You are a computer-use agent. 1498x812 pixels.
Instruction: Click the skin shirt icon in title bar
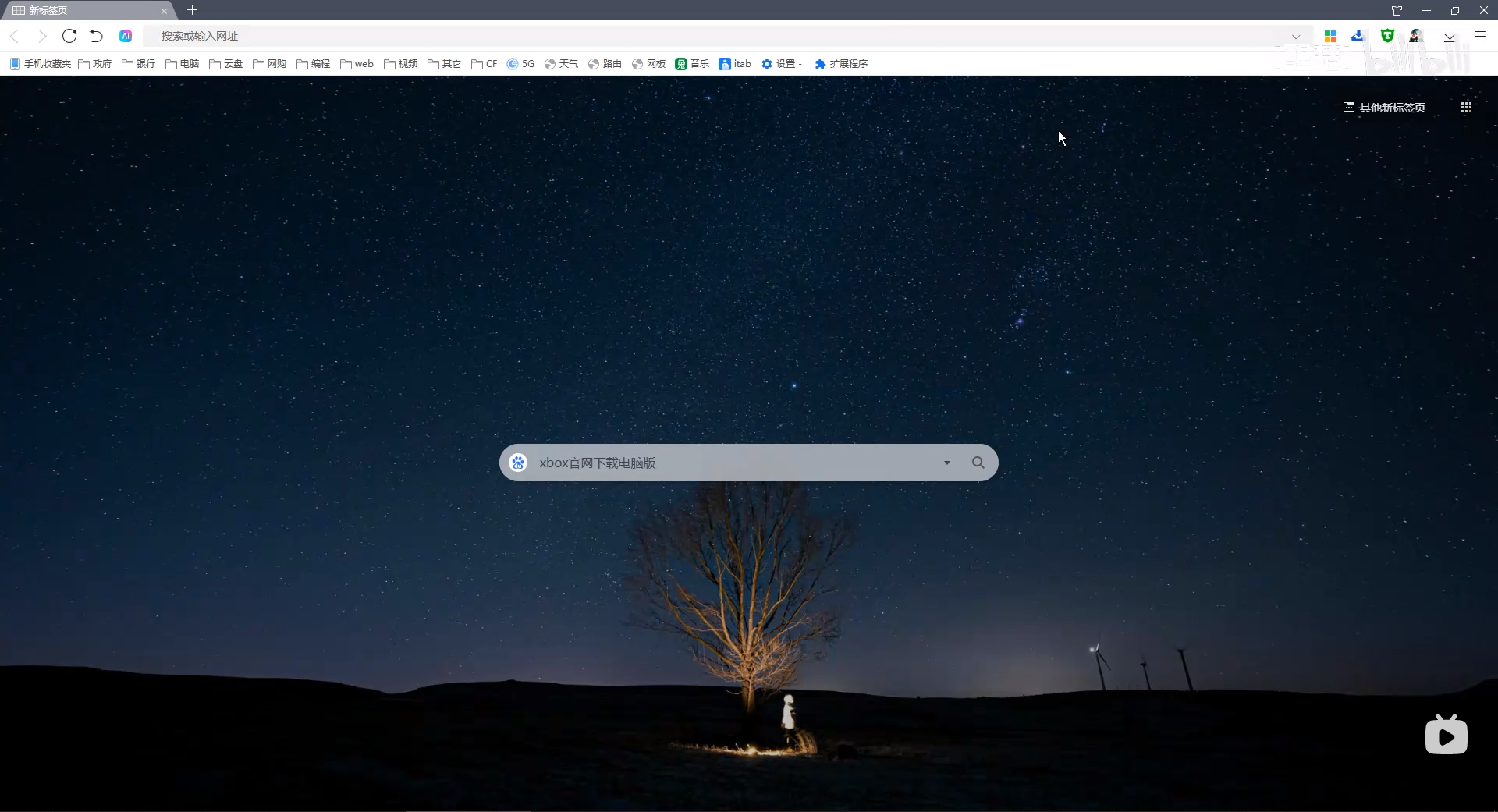coord(1397,10)
